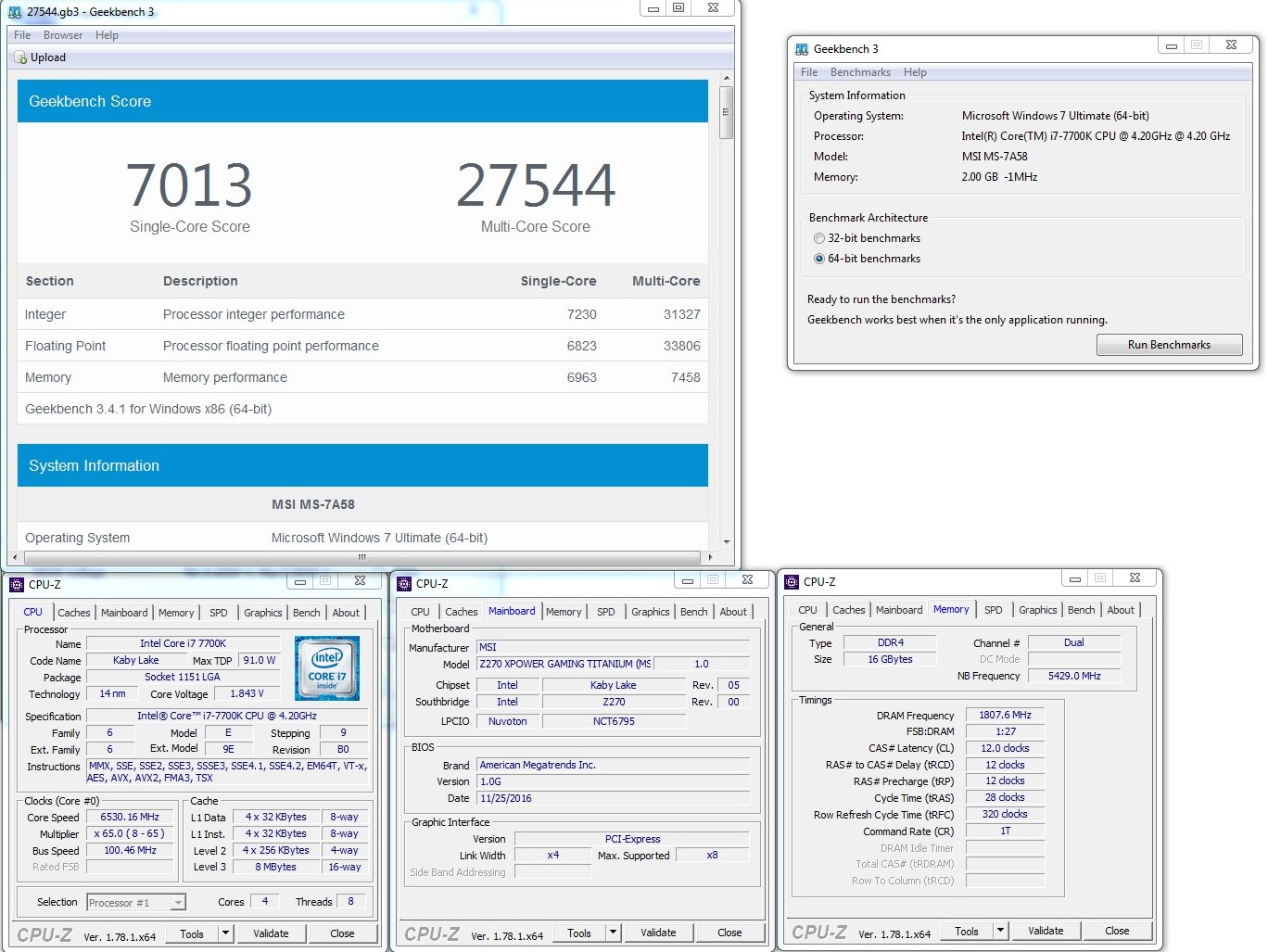Expand Tools dropdown arrow in CPU-Z Memory window
Screen dimensions: 1268x952
[1000, 931]
